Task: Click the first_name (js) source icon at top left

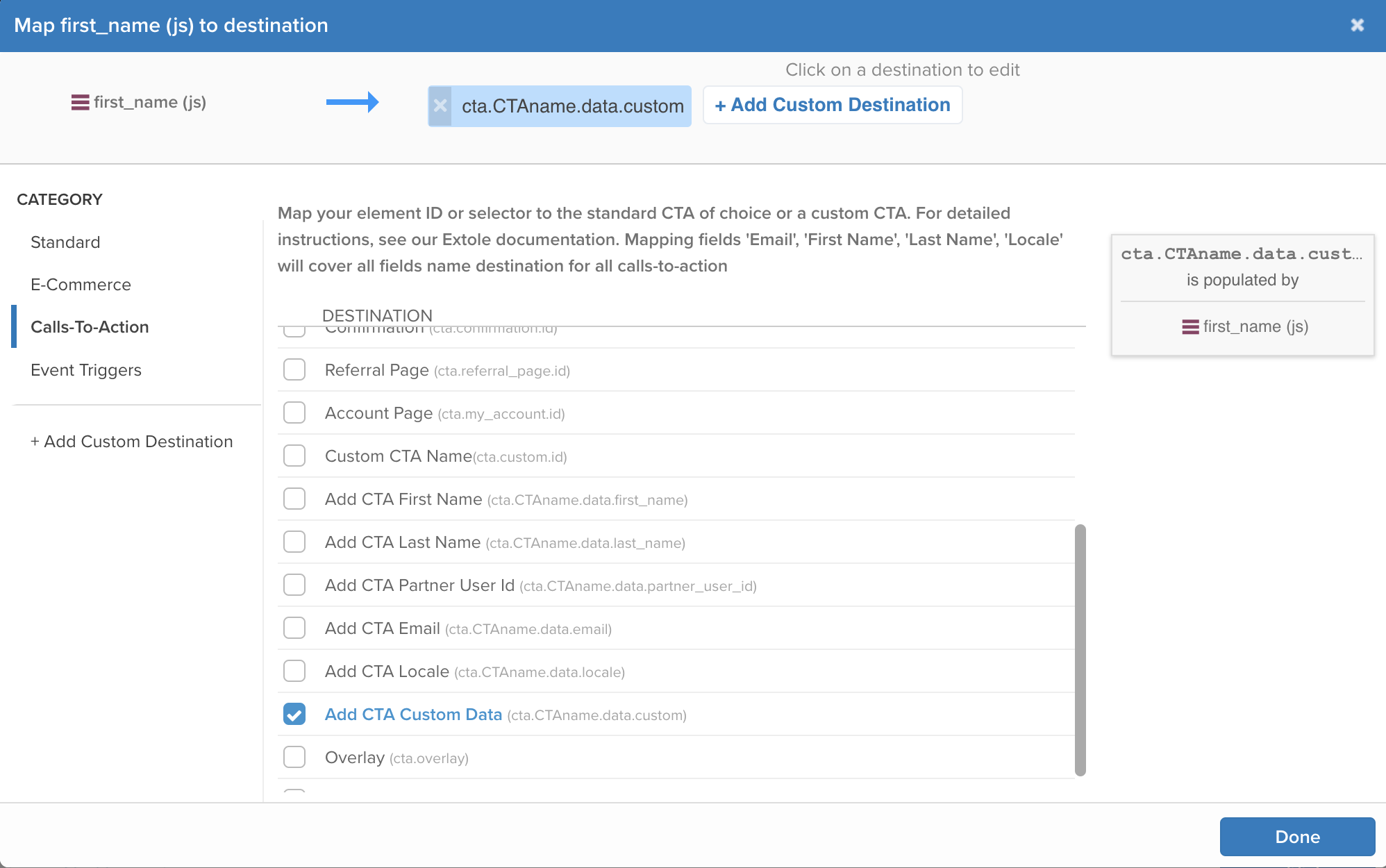Action: [x=80, y=102]
